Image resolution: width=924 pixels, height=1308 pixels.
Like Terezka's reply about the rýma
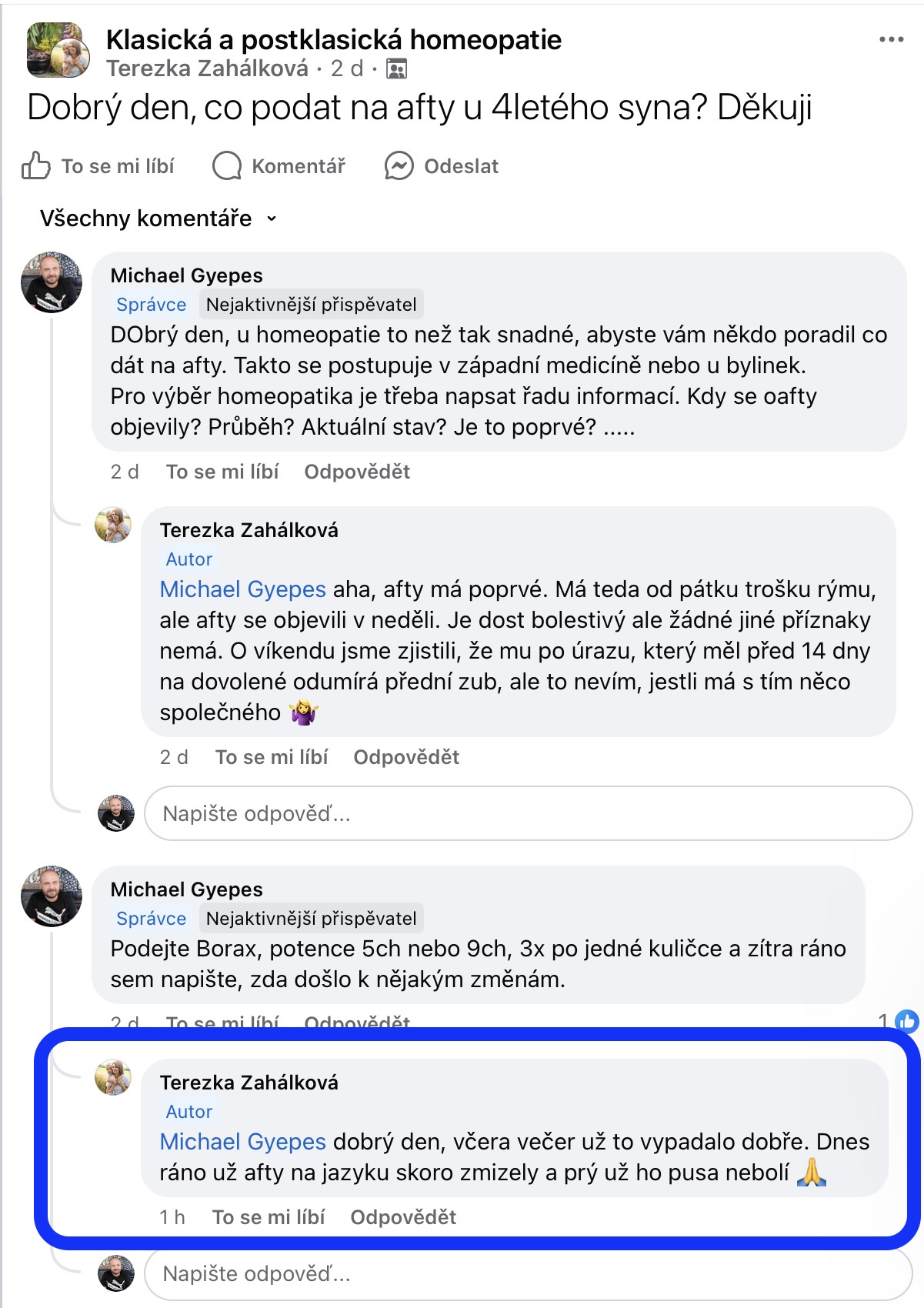(x=272, y=757)
